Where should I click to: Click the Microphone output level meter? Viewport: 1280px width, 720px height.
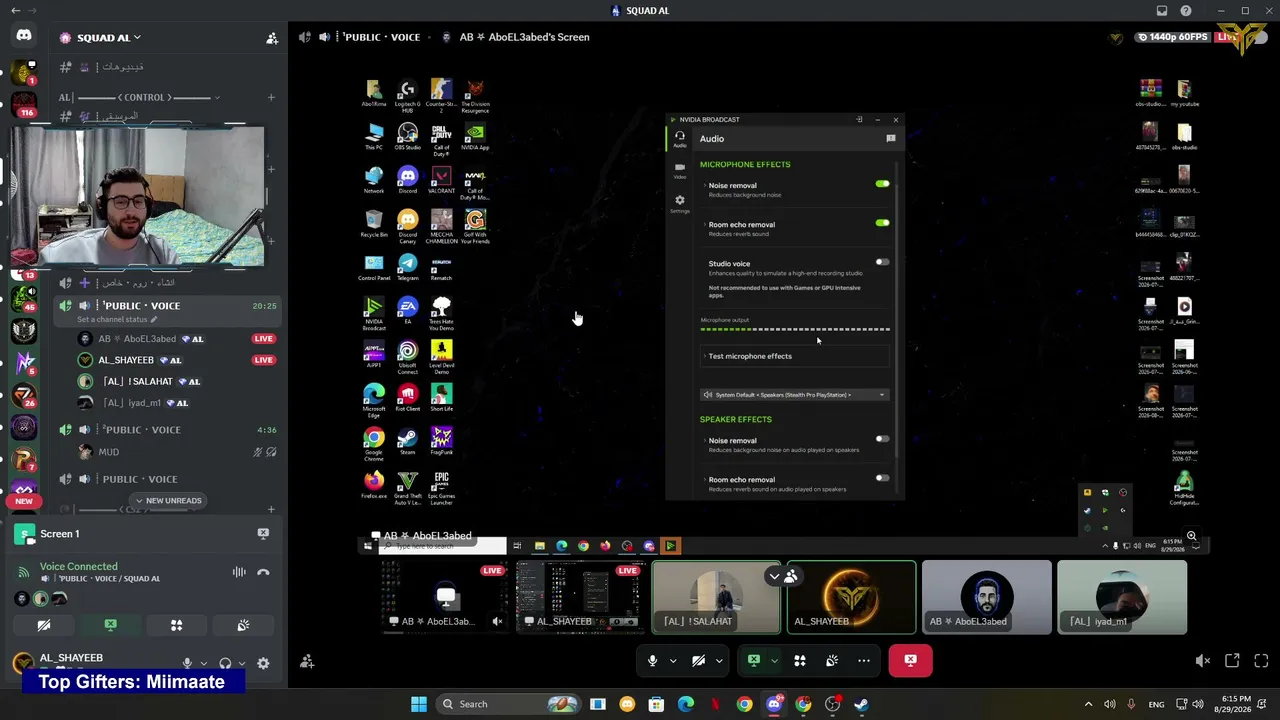pos(794,329)
